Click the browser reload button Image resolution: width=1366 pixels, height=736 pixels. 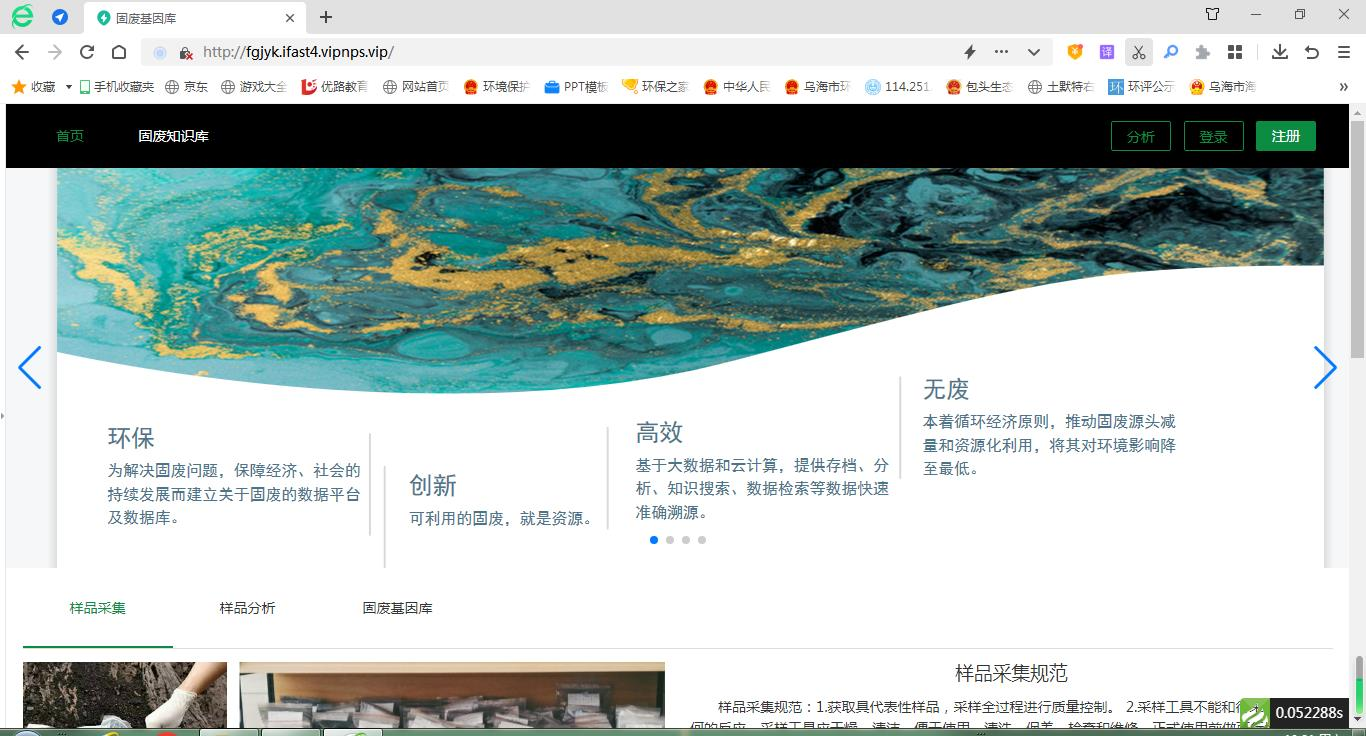tap(87, 52)
